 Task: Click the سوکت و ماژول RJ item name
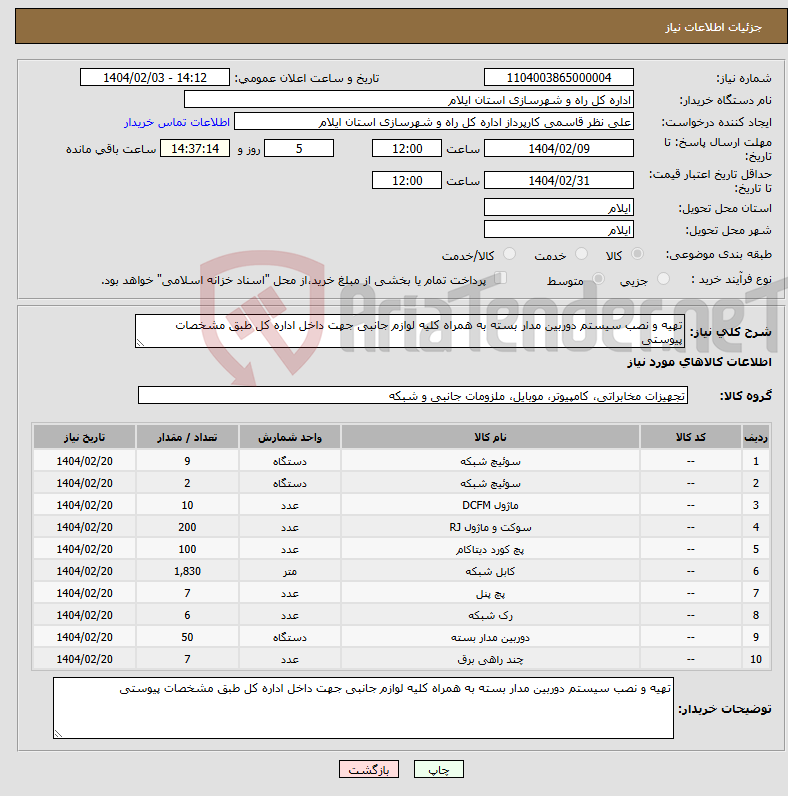(490, 527)
